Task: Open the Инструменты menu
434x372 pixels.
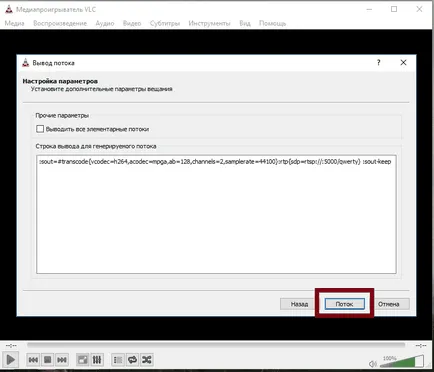Action: [x=209, y=23]
